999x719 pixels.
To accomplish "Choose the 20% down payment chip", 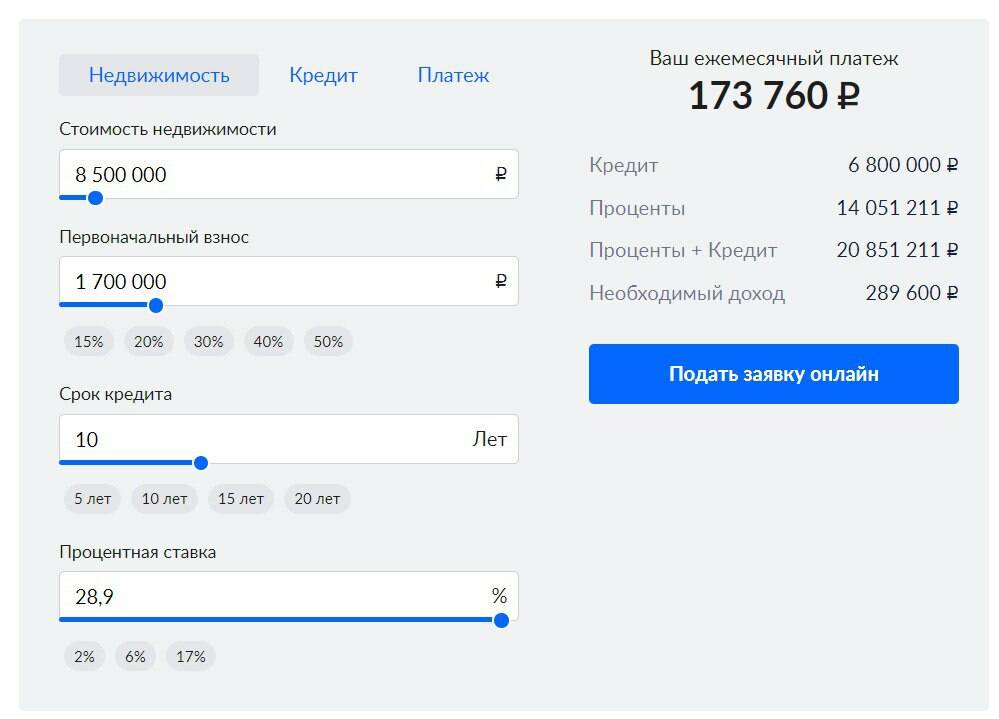I will [x=149, y=341].
